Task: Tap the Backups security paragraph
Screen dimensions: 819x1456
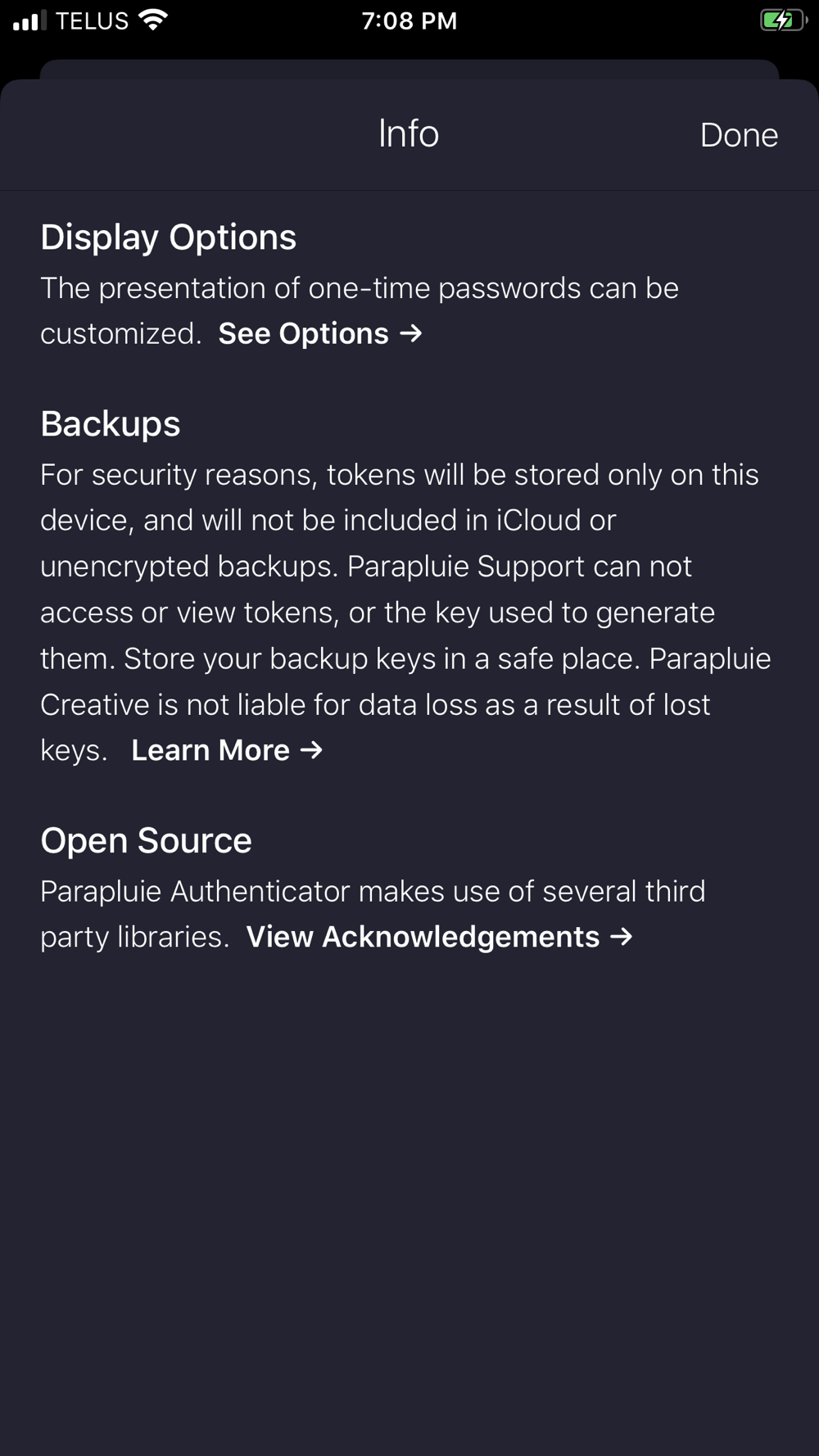Action: 401,590
